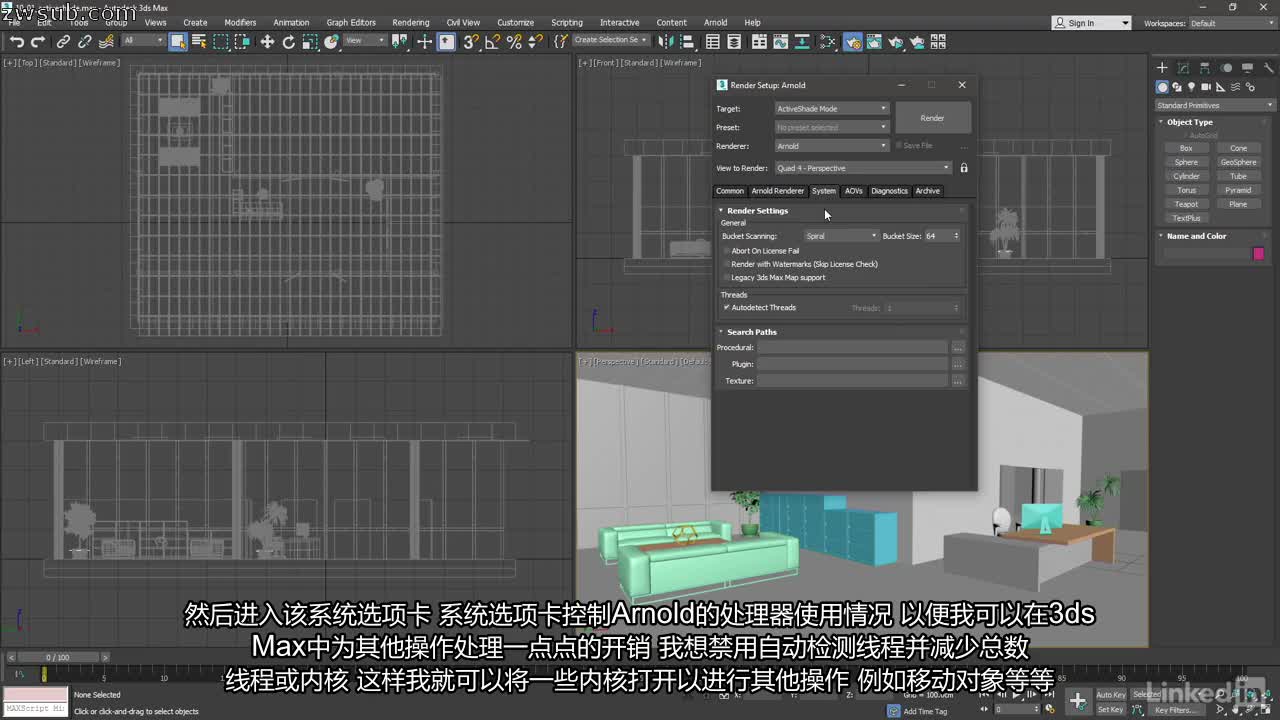Activate Select and Move tool
Image resolution: width=1280 pixels, height=720 pixels.
click(267, 41)
